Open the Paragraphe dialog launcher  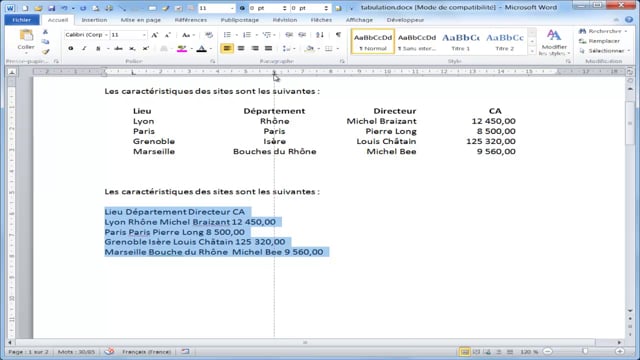pos(342,61)
